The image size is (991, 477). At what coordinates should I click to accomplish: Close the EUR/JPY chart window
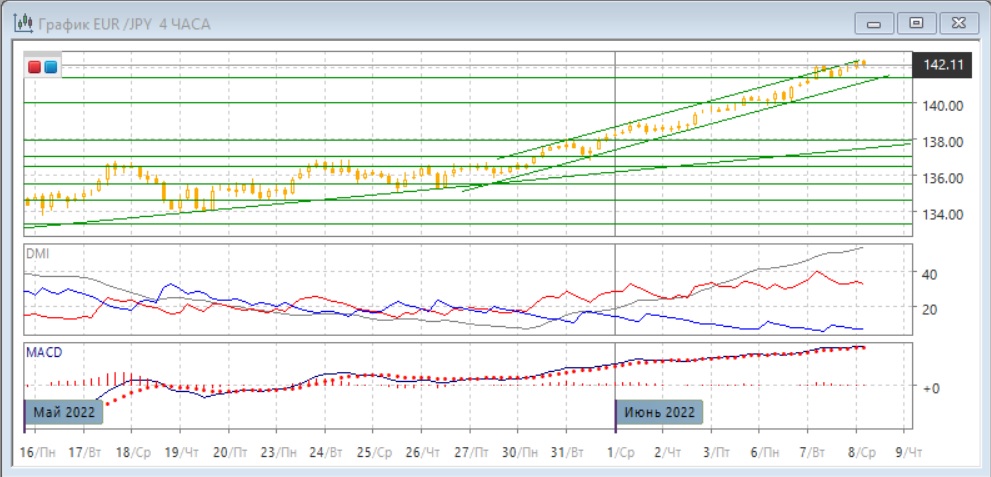(956, 23)
